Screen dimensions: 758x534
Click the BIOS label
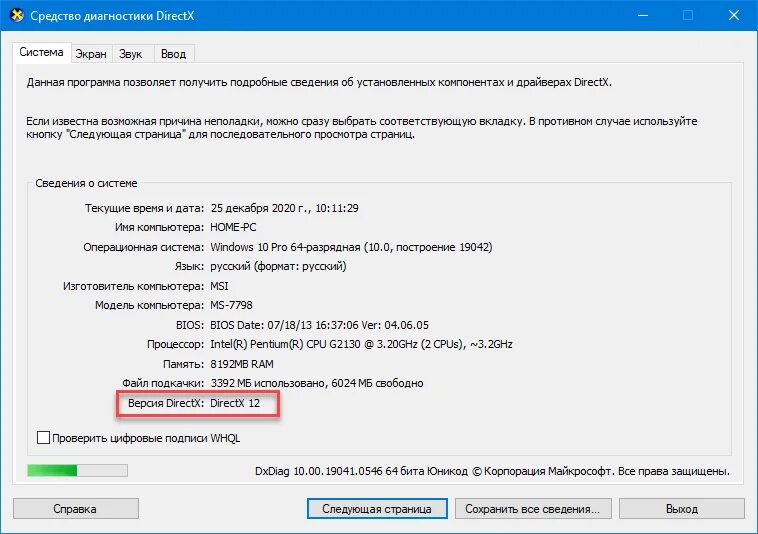pos(190,325)
